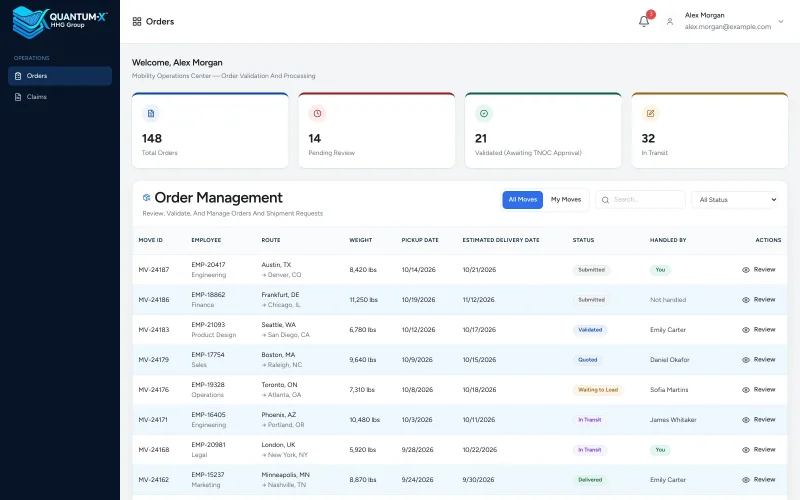This screenshot has height=500, width=800.
Task: Switch to My Moves view
Action: (x=566, y=199)
